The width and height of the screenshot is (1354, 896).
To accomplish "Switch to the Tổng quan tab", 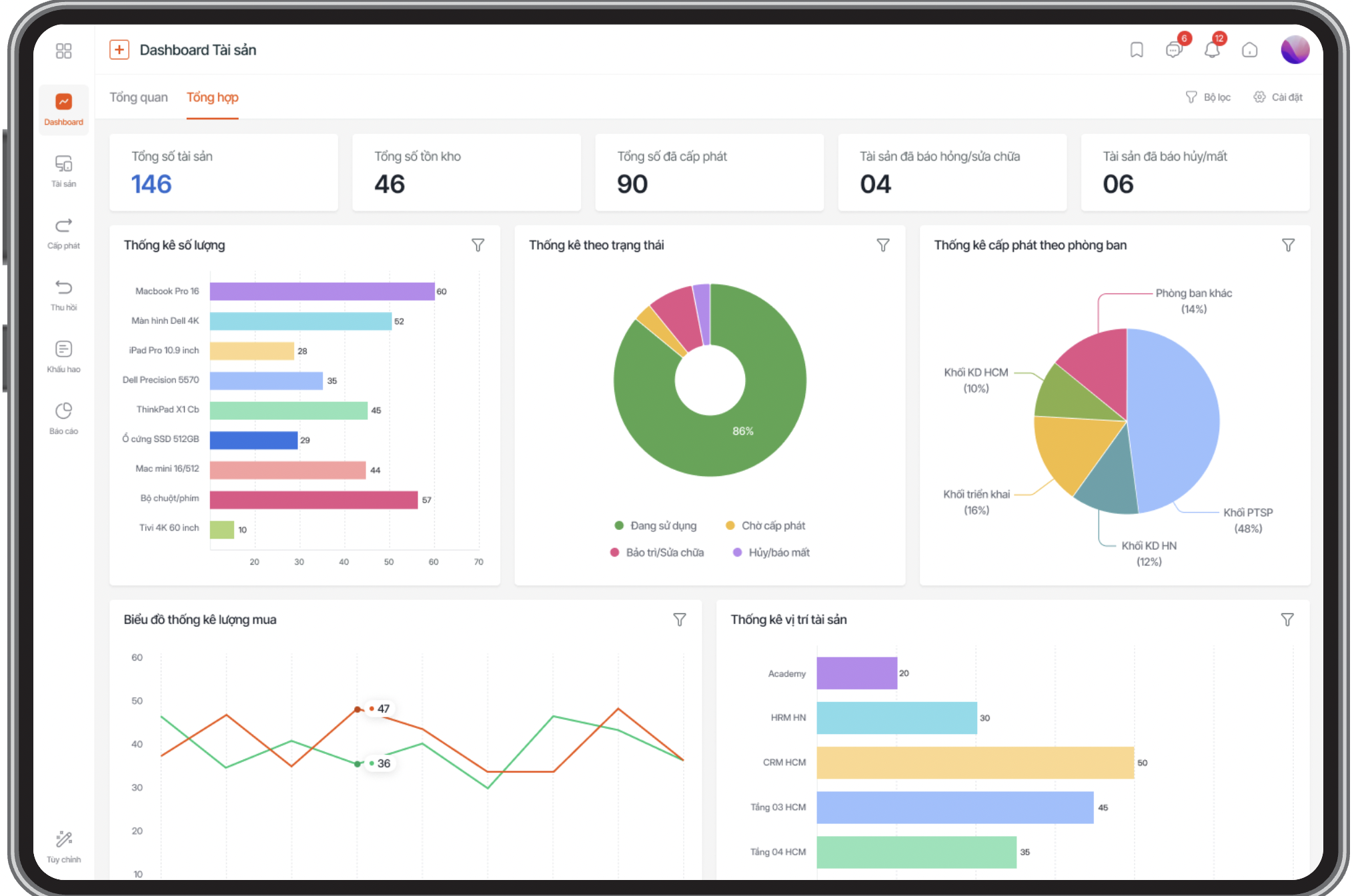I will [x=139, y=97].
